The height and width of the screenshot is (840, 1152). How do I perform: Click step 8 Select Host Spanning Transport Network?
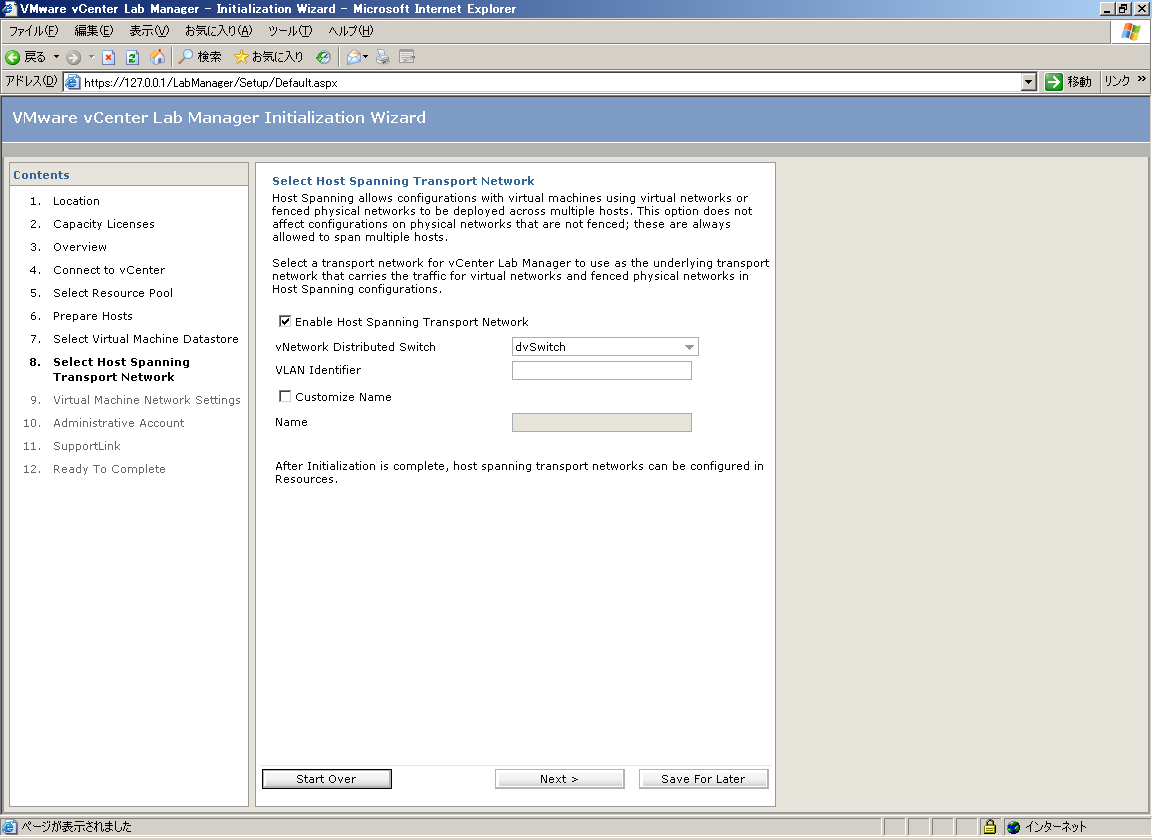121,369
